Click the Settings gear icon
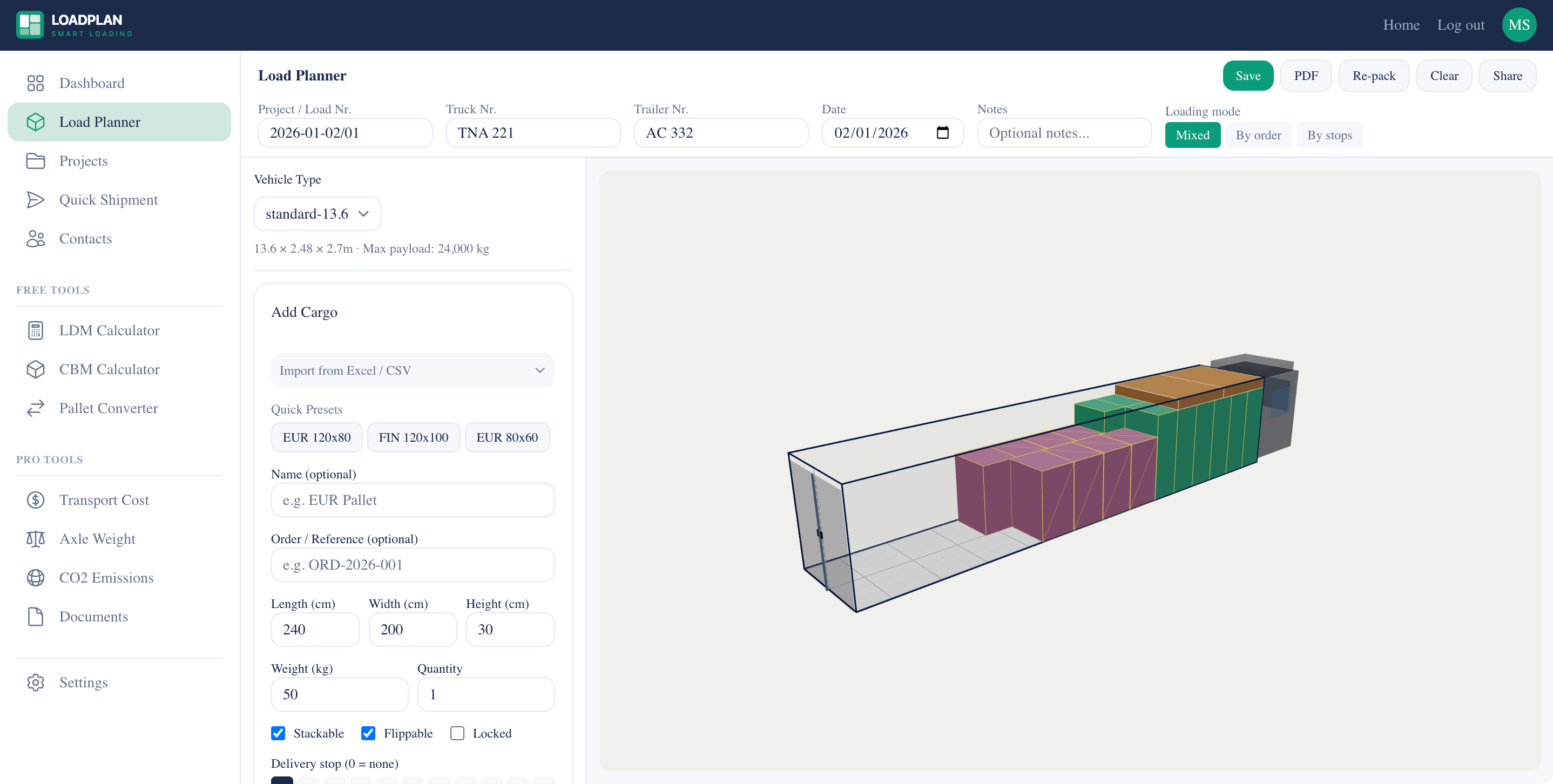The image size is (1553, 784). [x=36, y=682]
